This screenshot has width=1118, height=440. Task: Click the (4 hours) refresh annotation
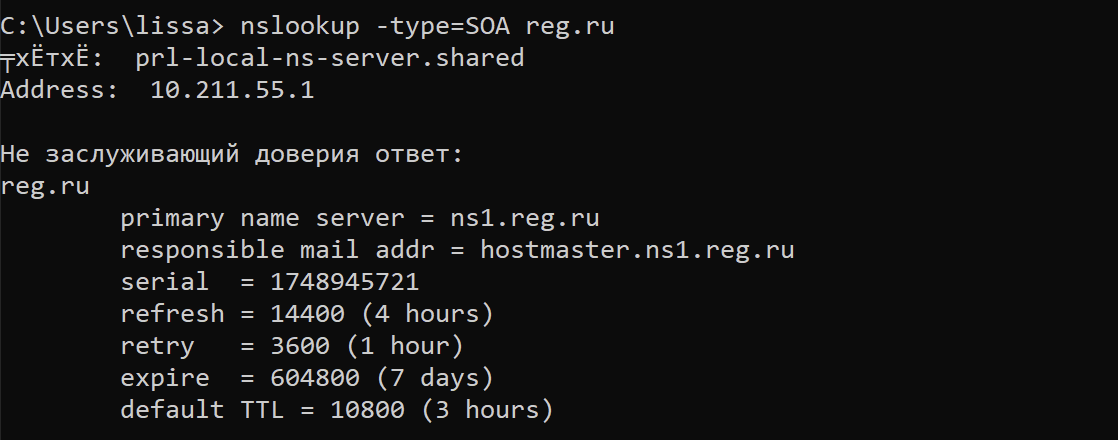pyautogui.click(x=427, y=314)
